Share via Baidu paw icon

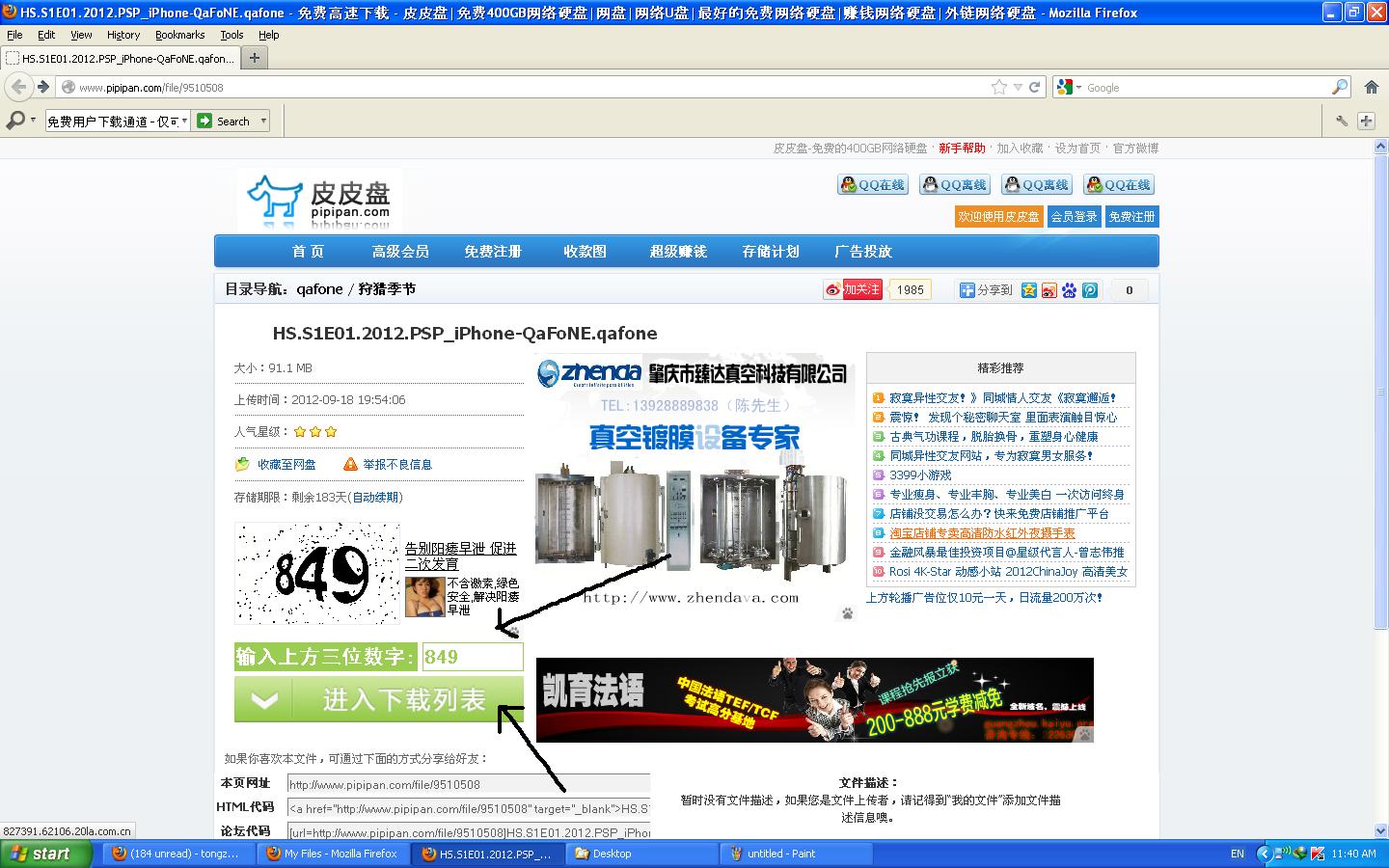click(x=1070, y=290)
